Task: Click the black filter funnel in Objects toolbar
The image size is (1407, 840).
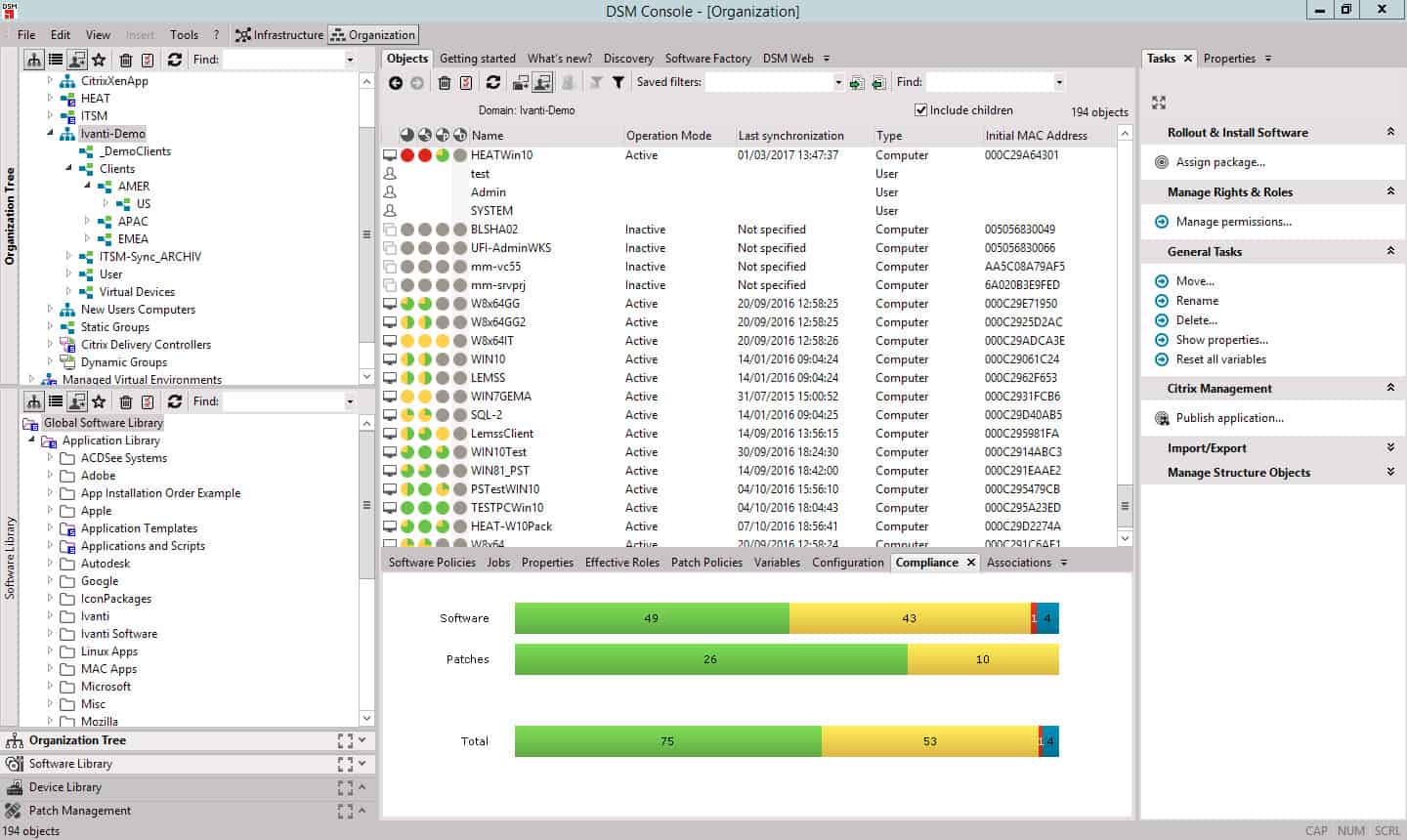Action: point(618,83)
